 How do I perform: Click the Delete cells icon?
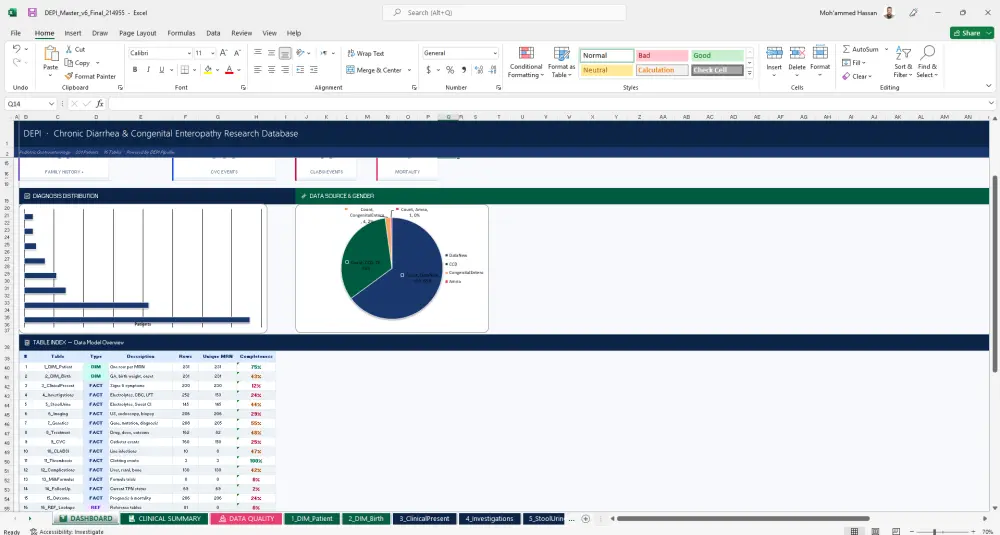click(797, 54)
